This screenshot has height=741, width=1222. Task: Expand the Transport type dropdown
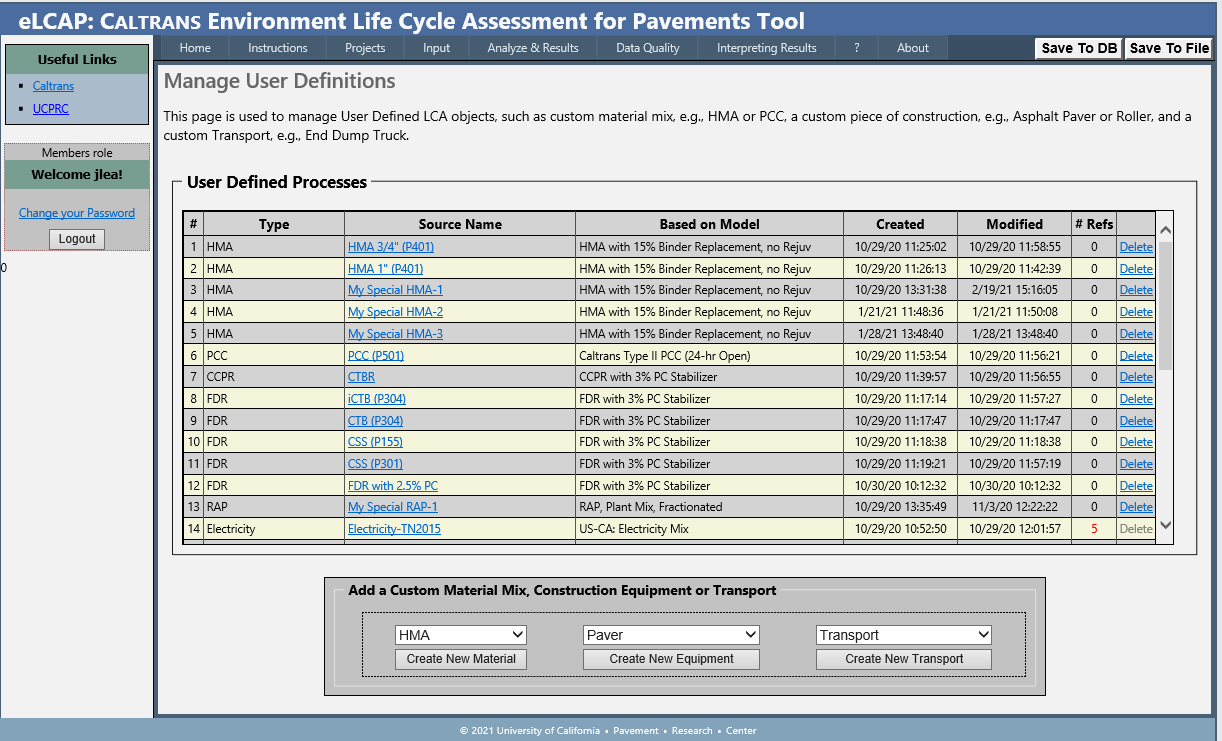click(x=904, y=635)
